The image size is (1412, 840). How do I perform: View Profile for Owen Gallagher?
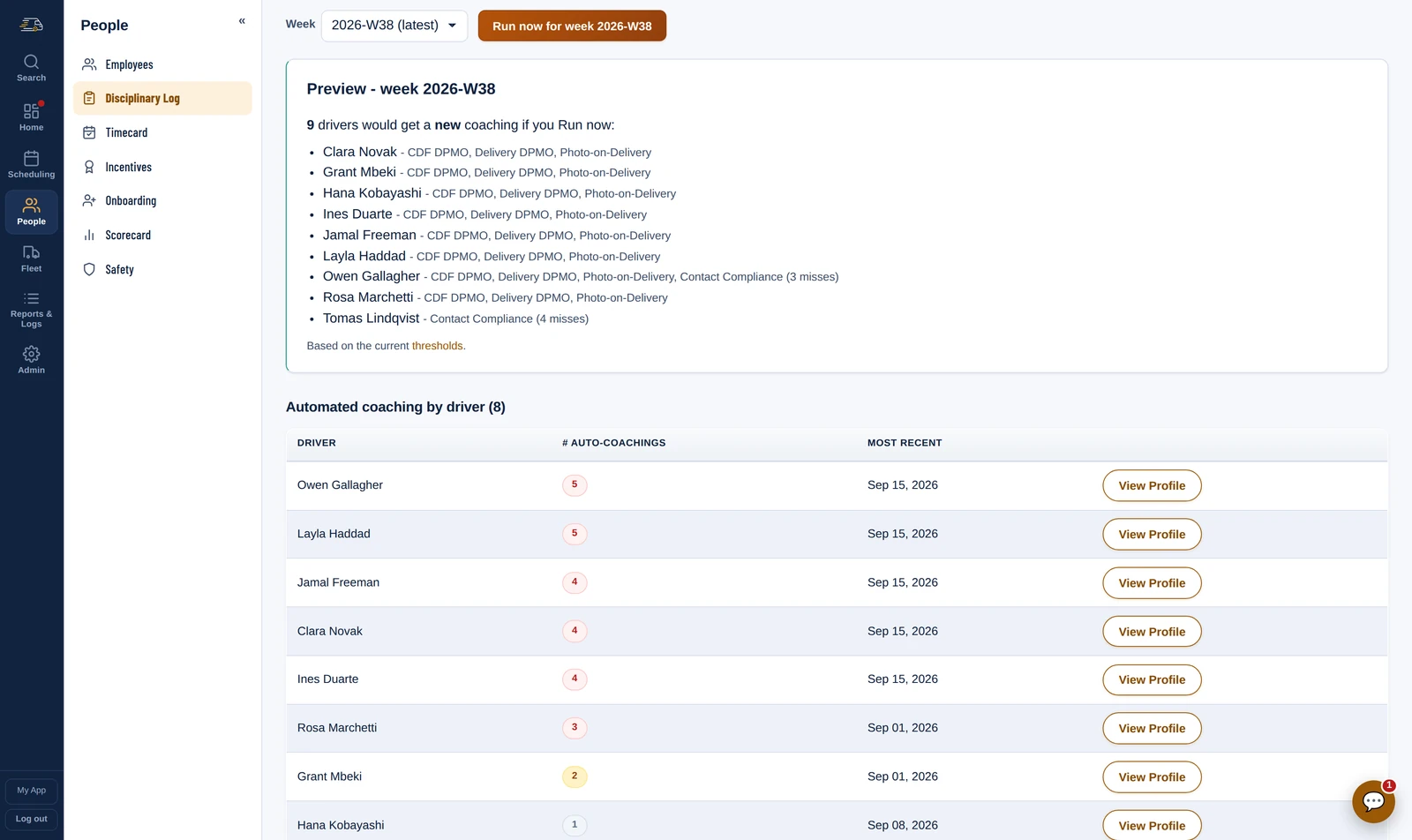coord(1152,485)
